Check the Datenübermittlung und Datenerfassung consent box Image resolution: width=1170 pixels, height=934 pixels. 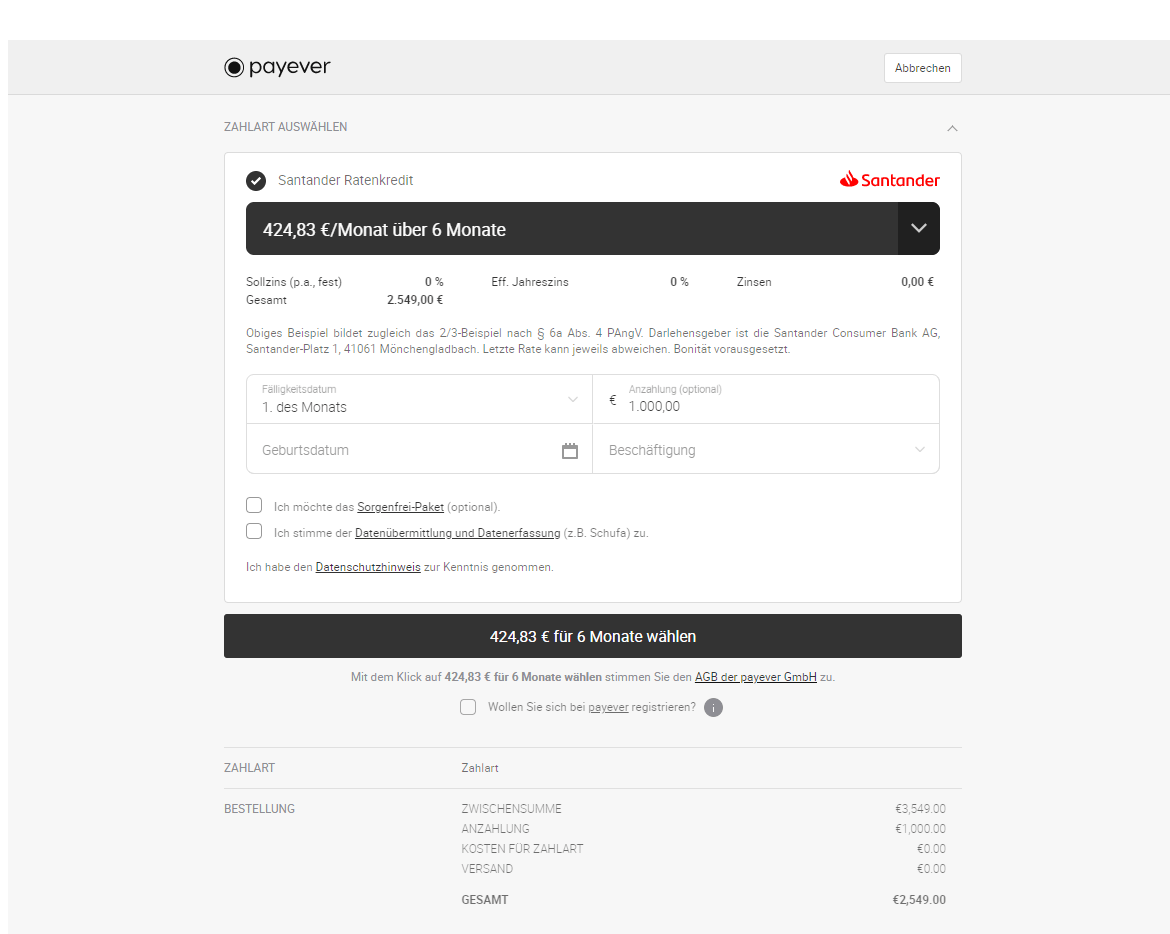[x=254, y=531]
